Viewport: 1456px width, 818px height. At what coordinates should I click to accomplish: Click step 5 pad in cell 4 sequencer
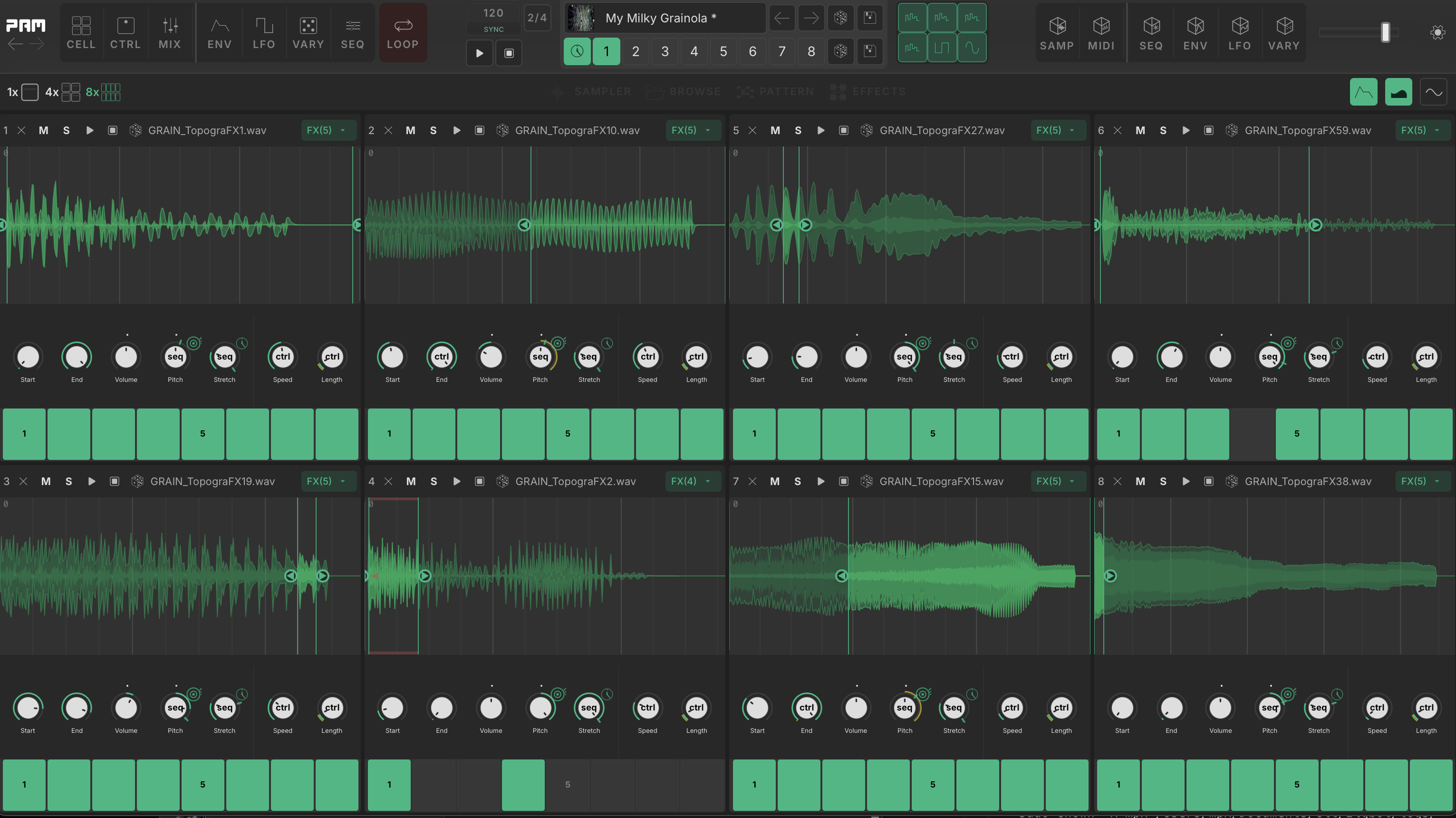568,785
